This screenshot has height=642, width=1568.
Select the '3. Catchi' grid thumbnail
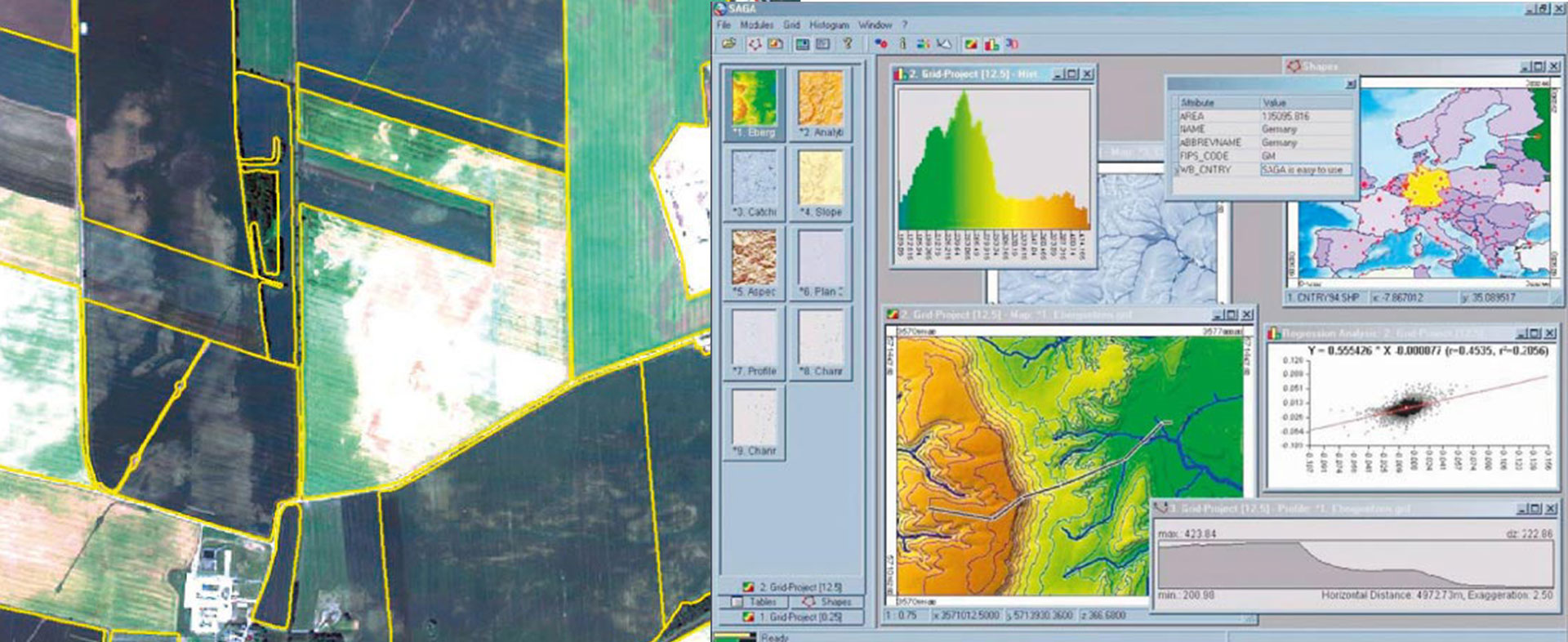point(754,184)
